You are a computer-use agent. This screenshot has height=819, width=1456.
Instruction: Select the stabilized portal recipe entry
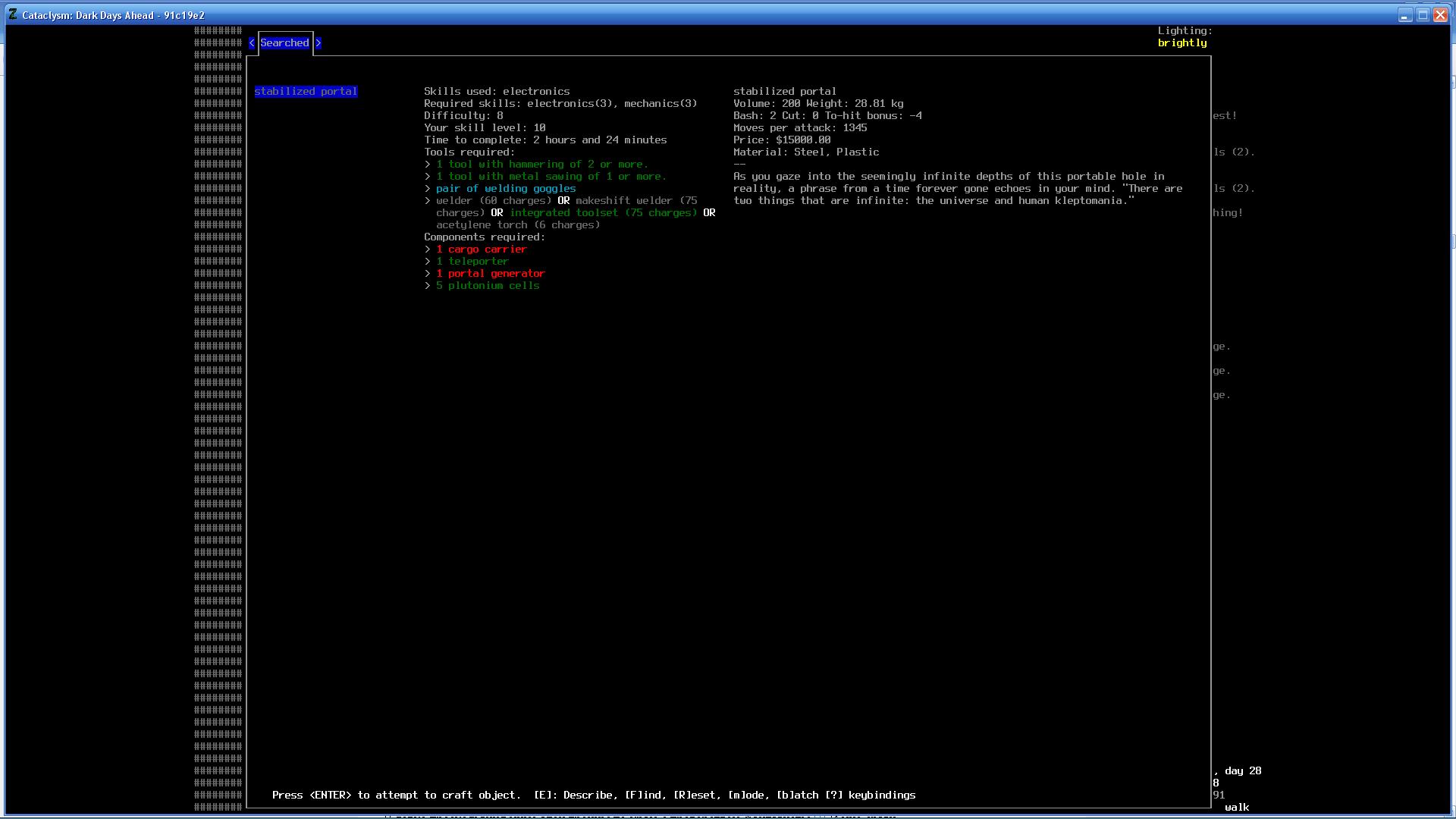point(306,92)
